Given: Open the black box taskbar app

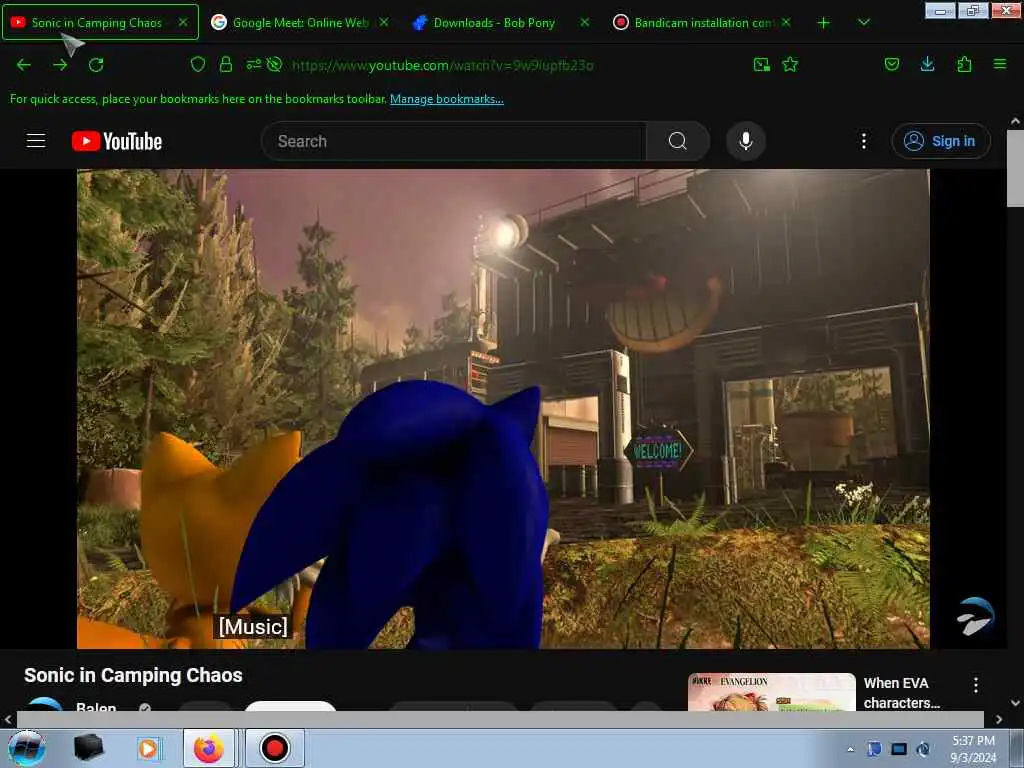Looking at the screenshot, I should coord(88,748).
